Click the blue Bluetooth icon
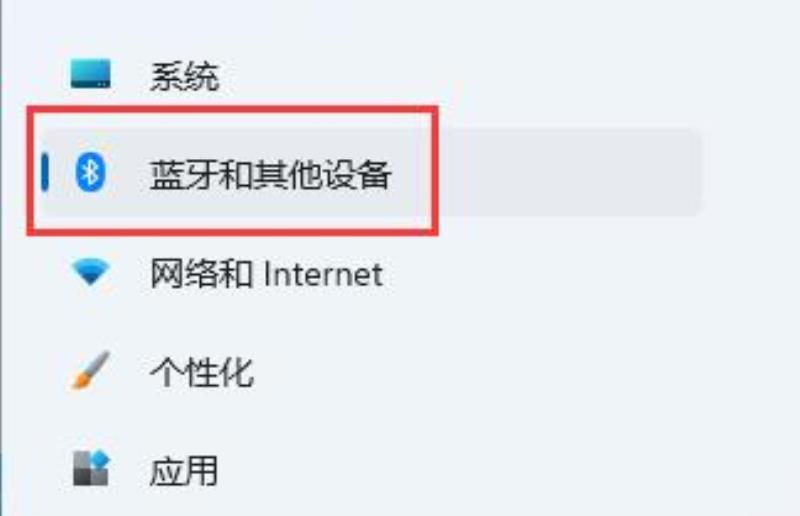 90,173
